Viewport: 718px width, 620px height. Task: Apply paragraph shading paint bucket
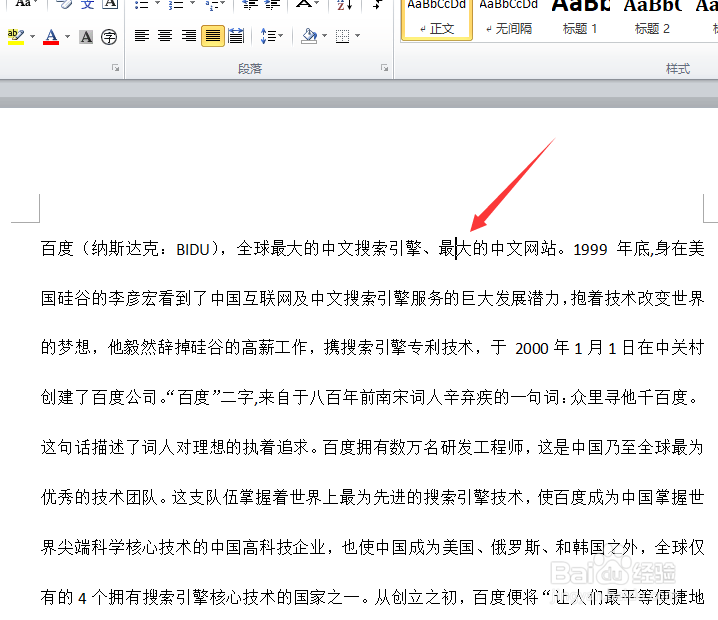tap(310, 36)
